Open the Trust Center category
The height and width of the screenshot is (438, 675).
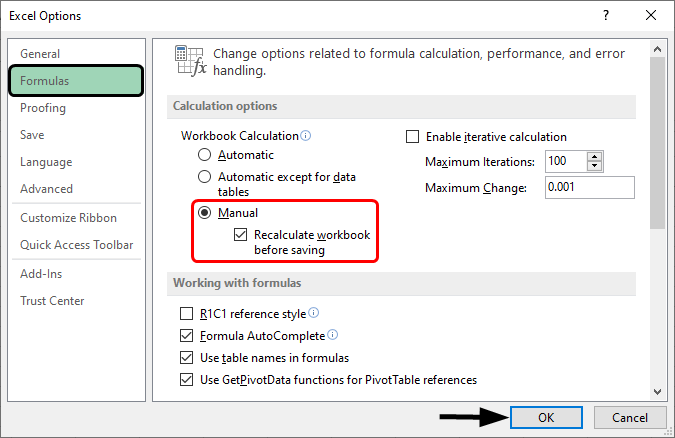coord(52,301)
